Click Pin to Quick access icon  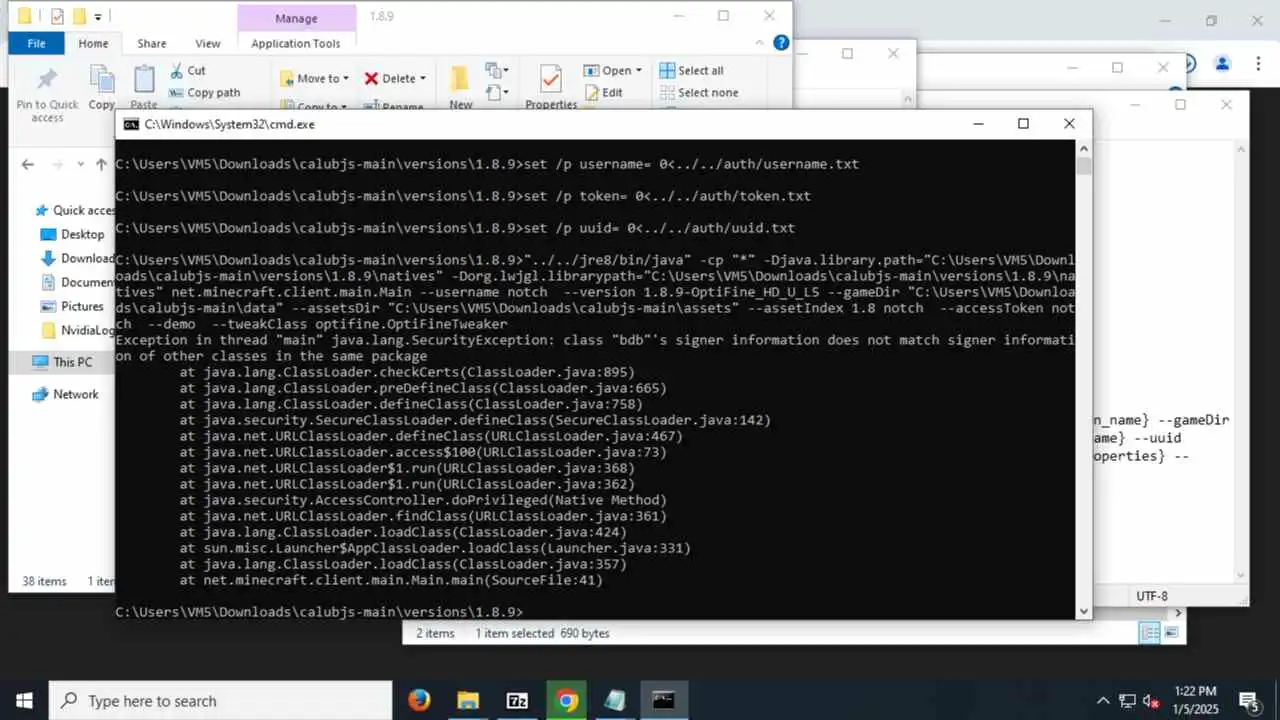pos(47,80)
